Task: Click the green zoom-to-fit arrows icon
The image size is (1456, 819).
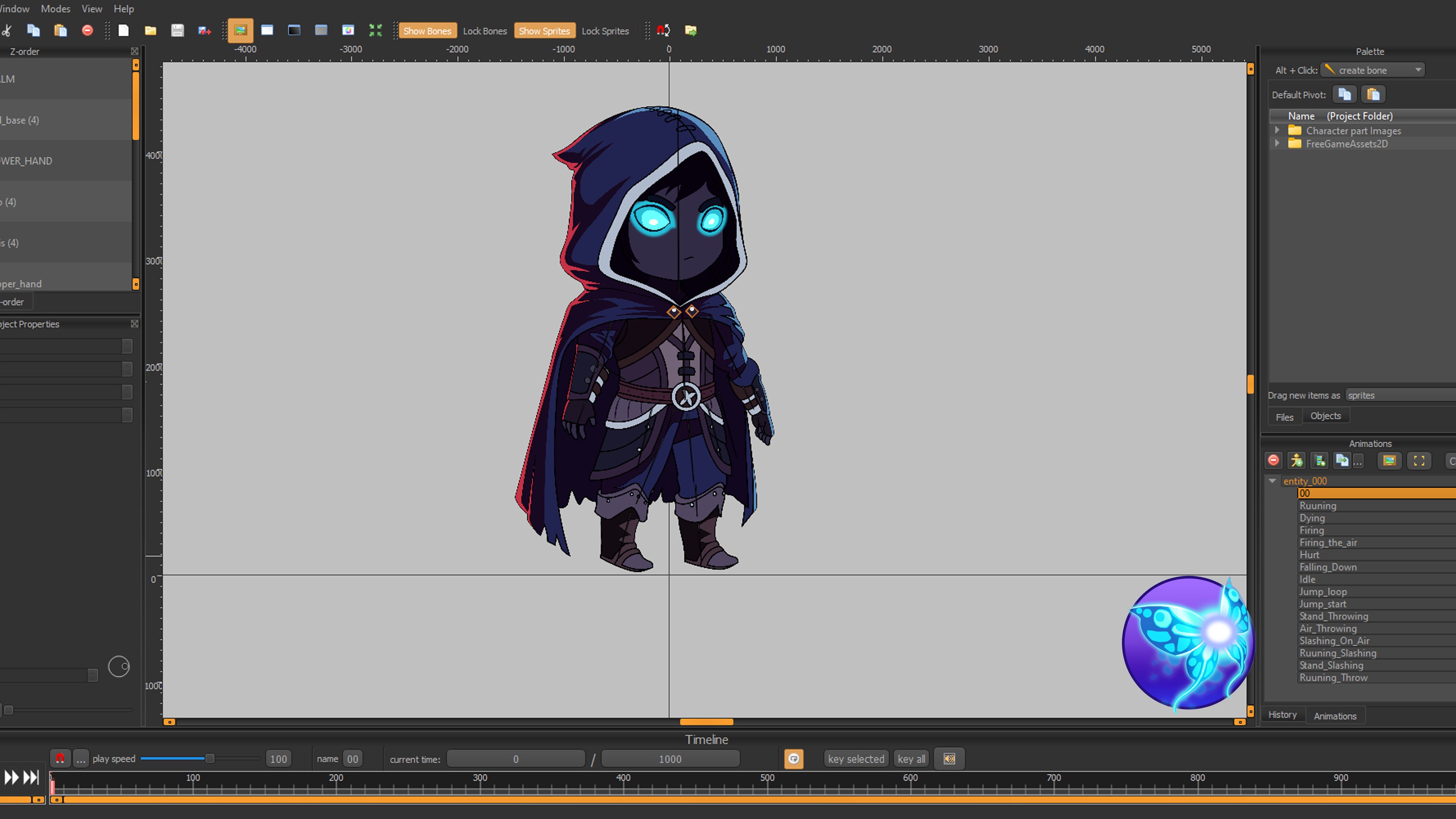Action: tap(375, 30)
